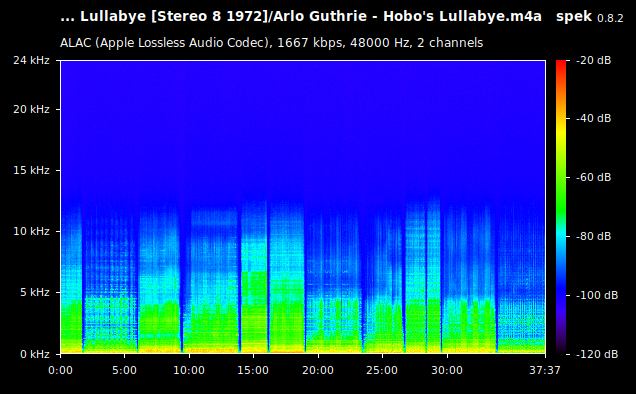This screenshot has width=636, height=394.
Task: Click the 0:00 time axis label
Action: 60,370
